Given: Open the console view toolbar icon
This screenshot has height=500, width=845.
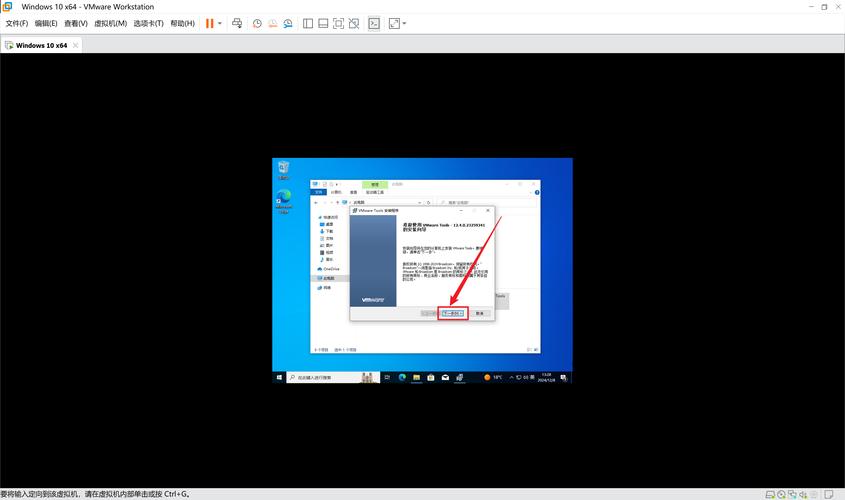Looking at the screenshot, I should (374, 23).
